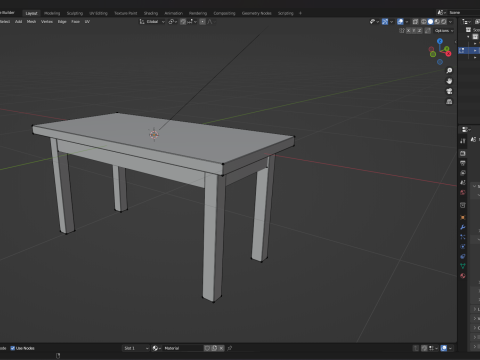Open the View Layer properties tab icon
The height and width of the screenshot is (360, 480).
(463, 173)
